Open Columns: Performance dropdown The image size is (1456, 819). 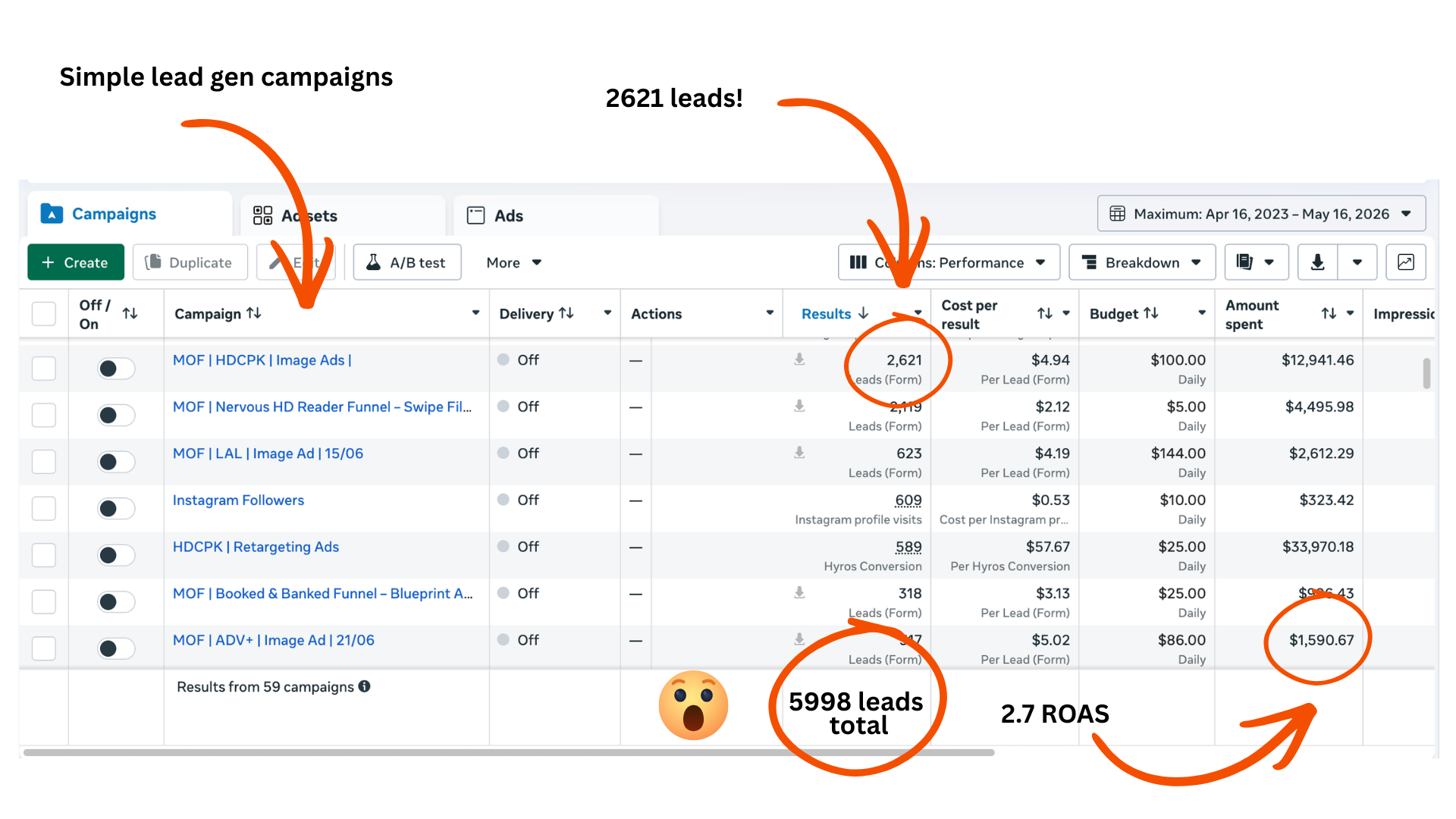(x=948, y=262)
